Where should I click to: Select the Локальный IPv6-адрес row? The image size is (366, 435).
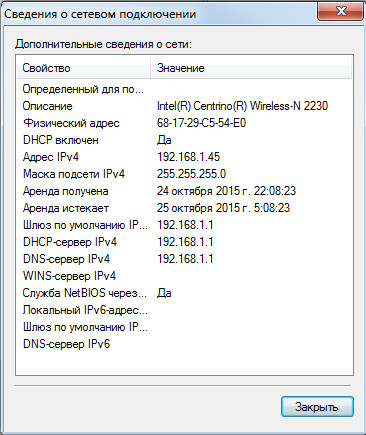pos(184,310)
